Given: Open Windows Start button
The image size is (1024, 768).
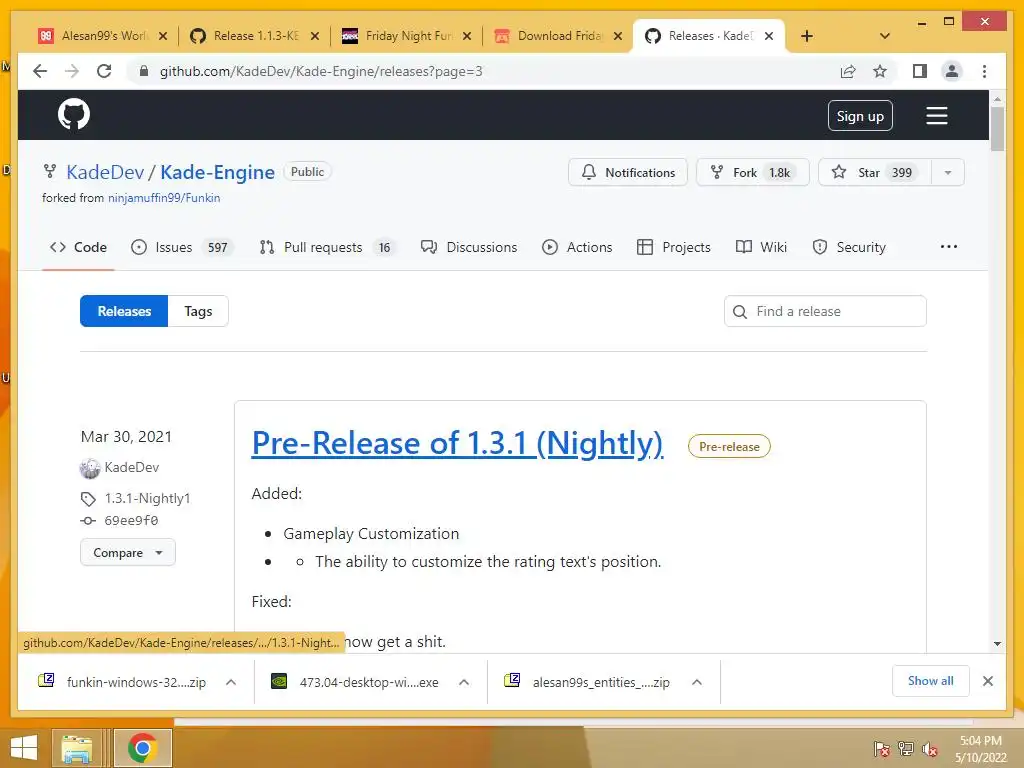Looking at the screenshot, I should tap(24, 748).
